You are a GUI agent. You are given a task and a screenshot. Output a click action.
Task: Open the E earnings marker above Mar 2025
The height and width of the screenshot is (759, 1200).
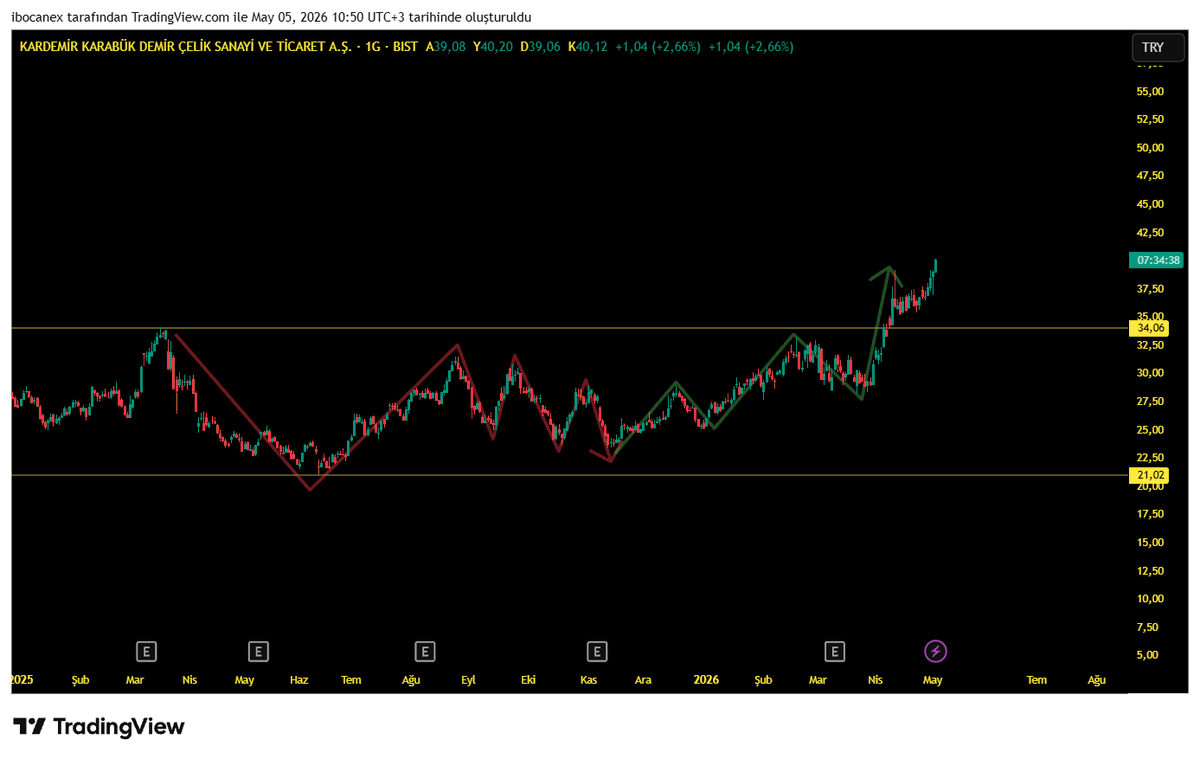pos(147,652)
